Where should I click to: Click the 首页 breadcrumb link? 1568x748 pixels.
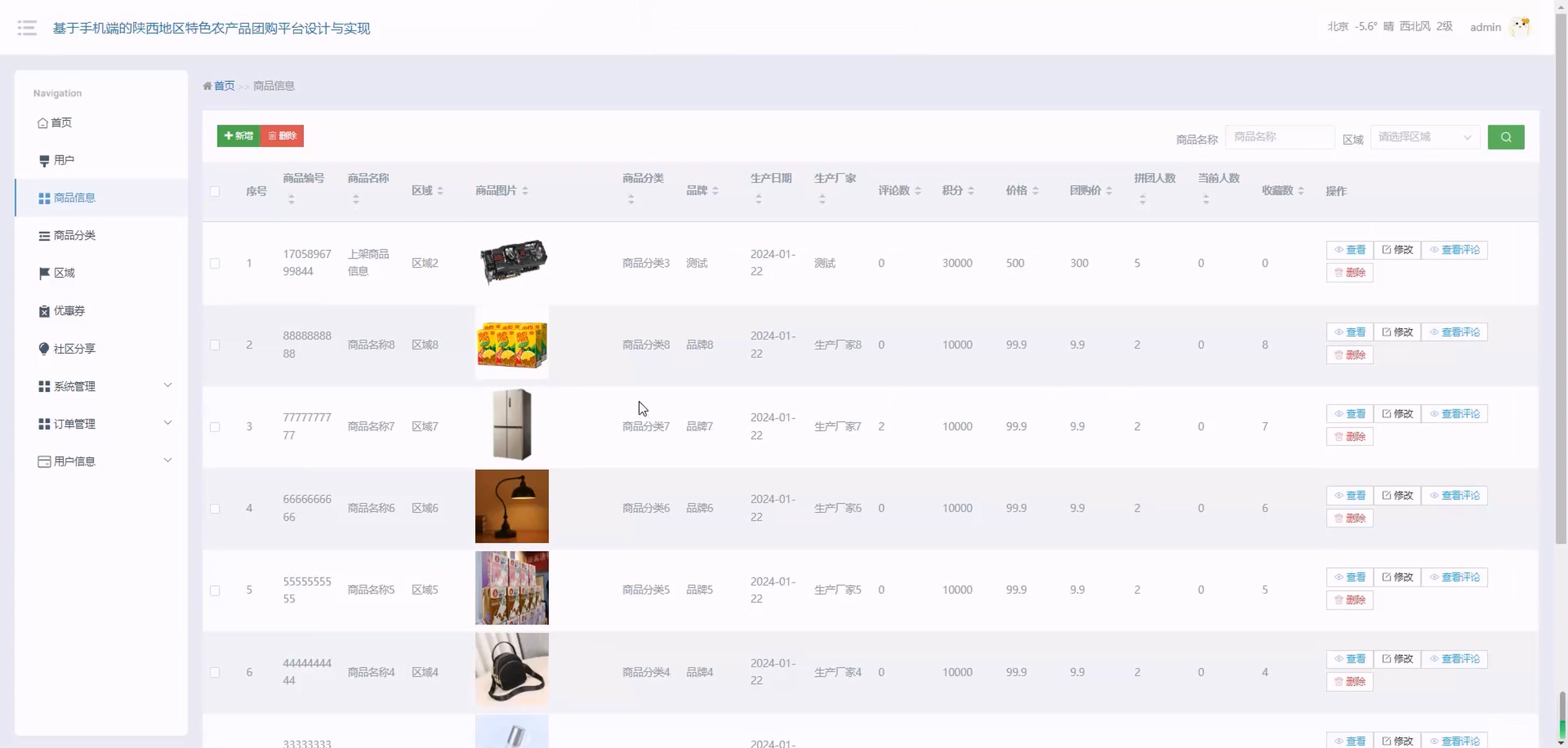[224, 86]
